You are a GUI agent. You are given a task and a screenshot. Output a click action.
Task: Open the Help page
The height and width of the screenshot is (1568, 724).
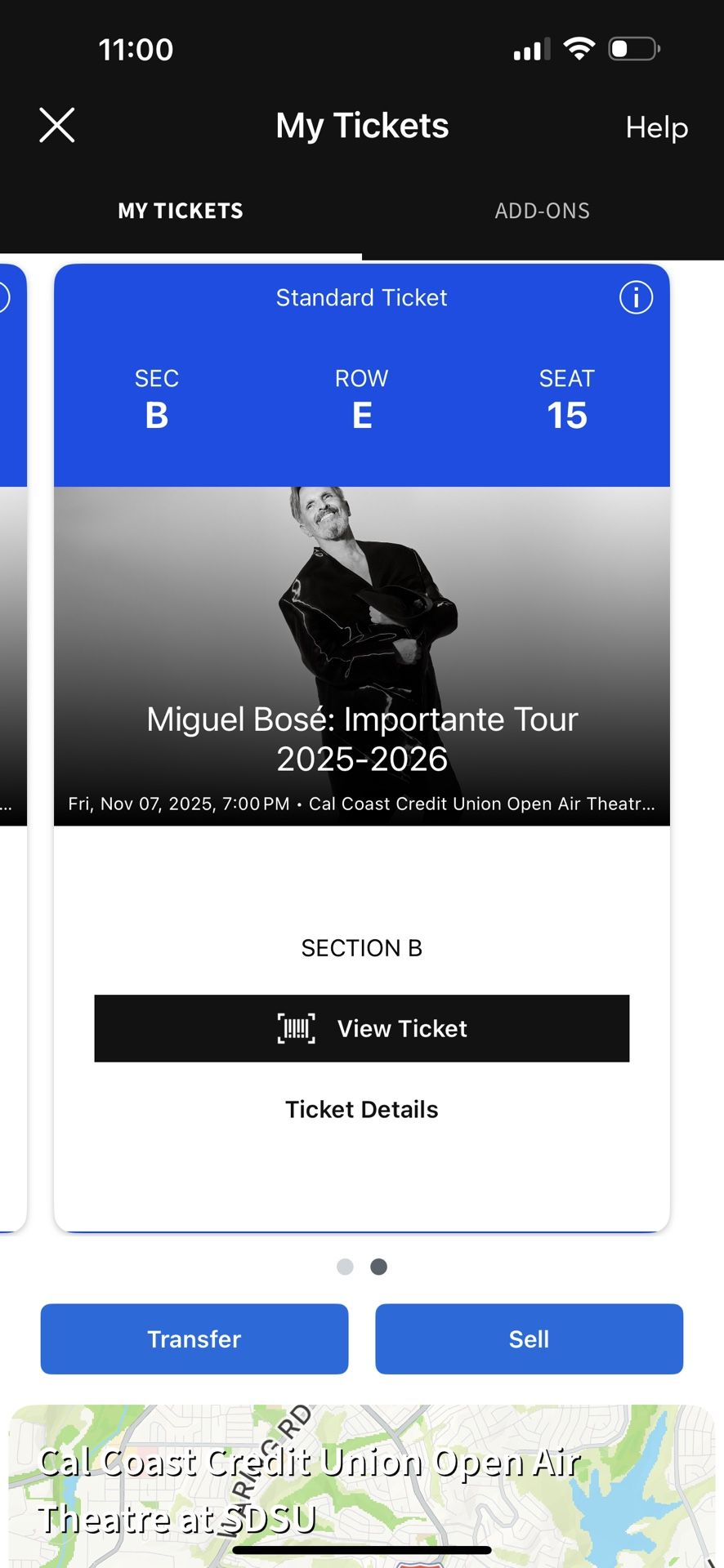pyautogui.click(x=656, y=127)
